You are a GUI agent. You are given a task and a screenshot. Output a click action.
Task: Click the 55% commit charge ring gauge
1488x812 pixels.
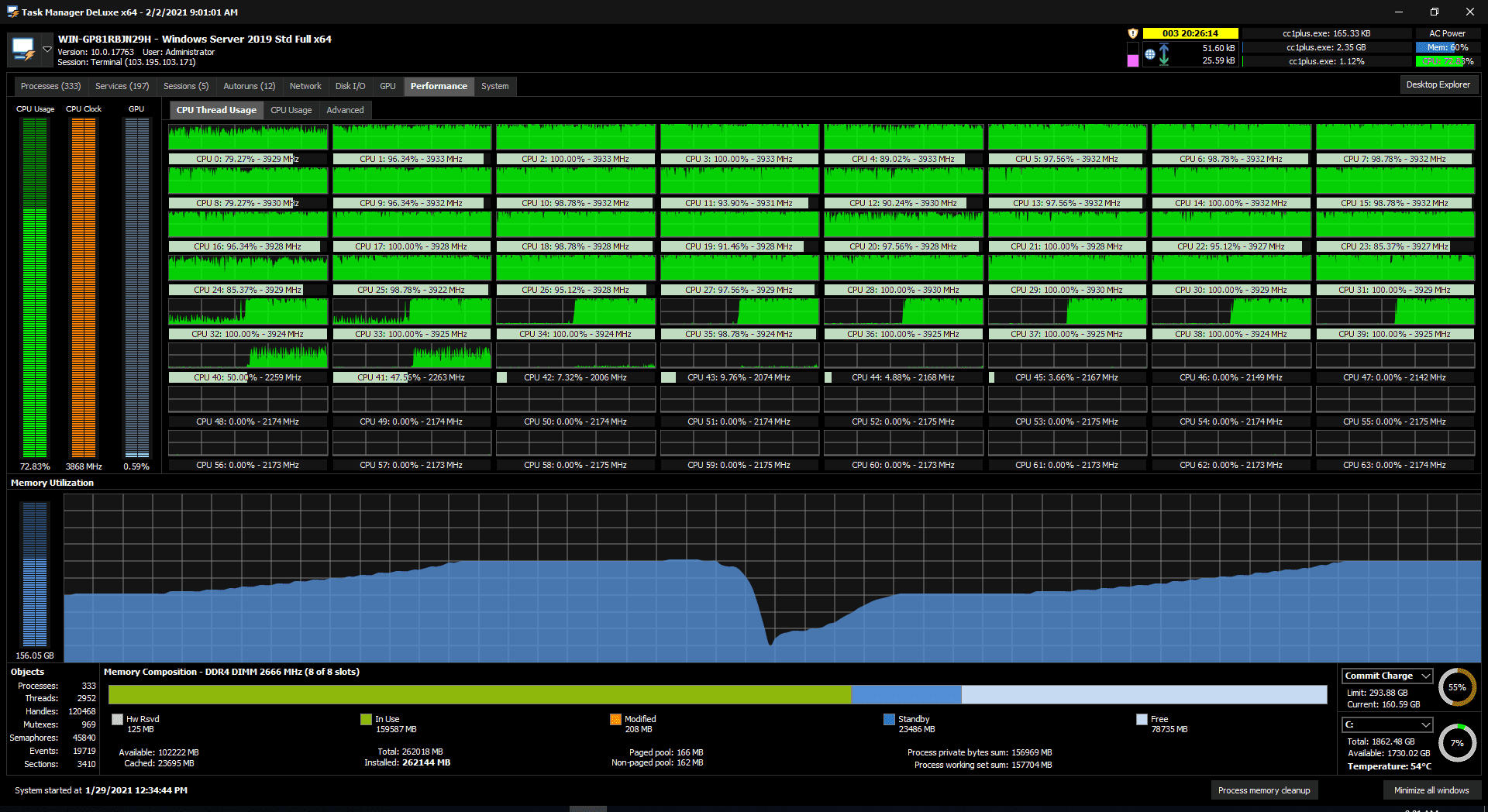[x=1457, y=687]
